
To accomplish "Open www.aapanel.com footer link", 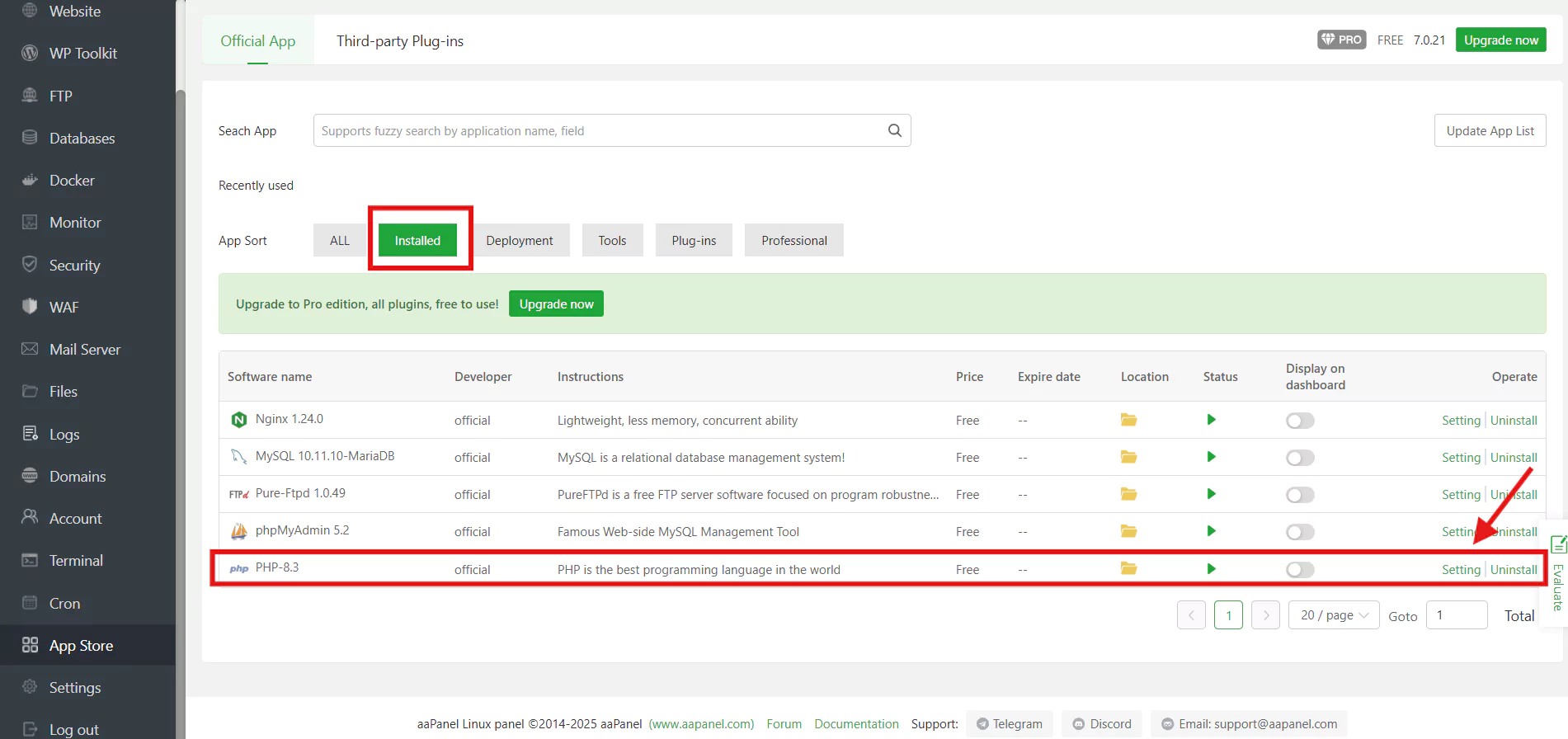I will pyautogui.click(x=701, y=723).
